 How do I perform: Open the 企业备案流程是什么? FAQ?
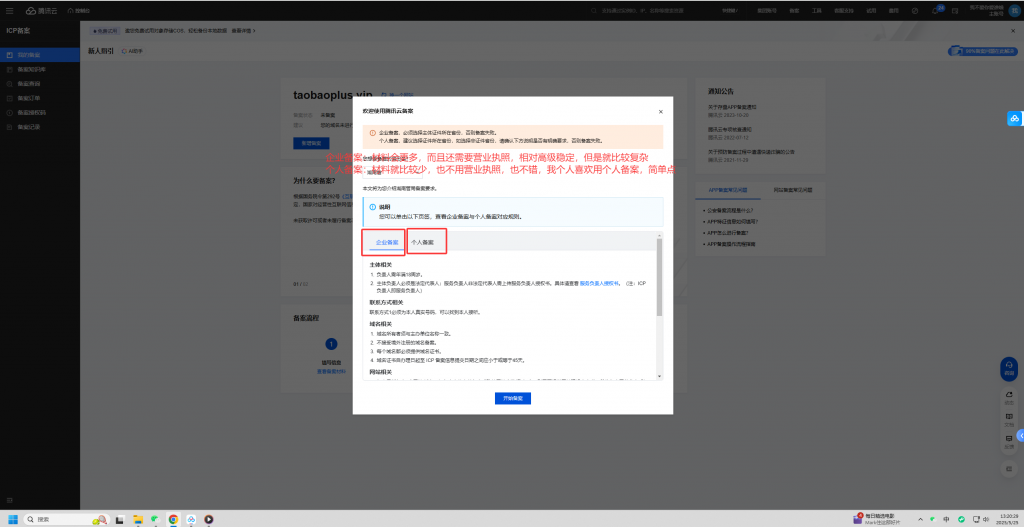tap(728, 210)
